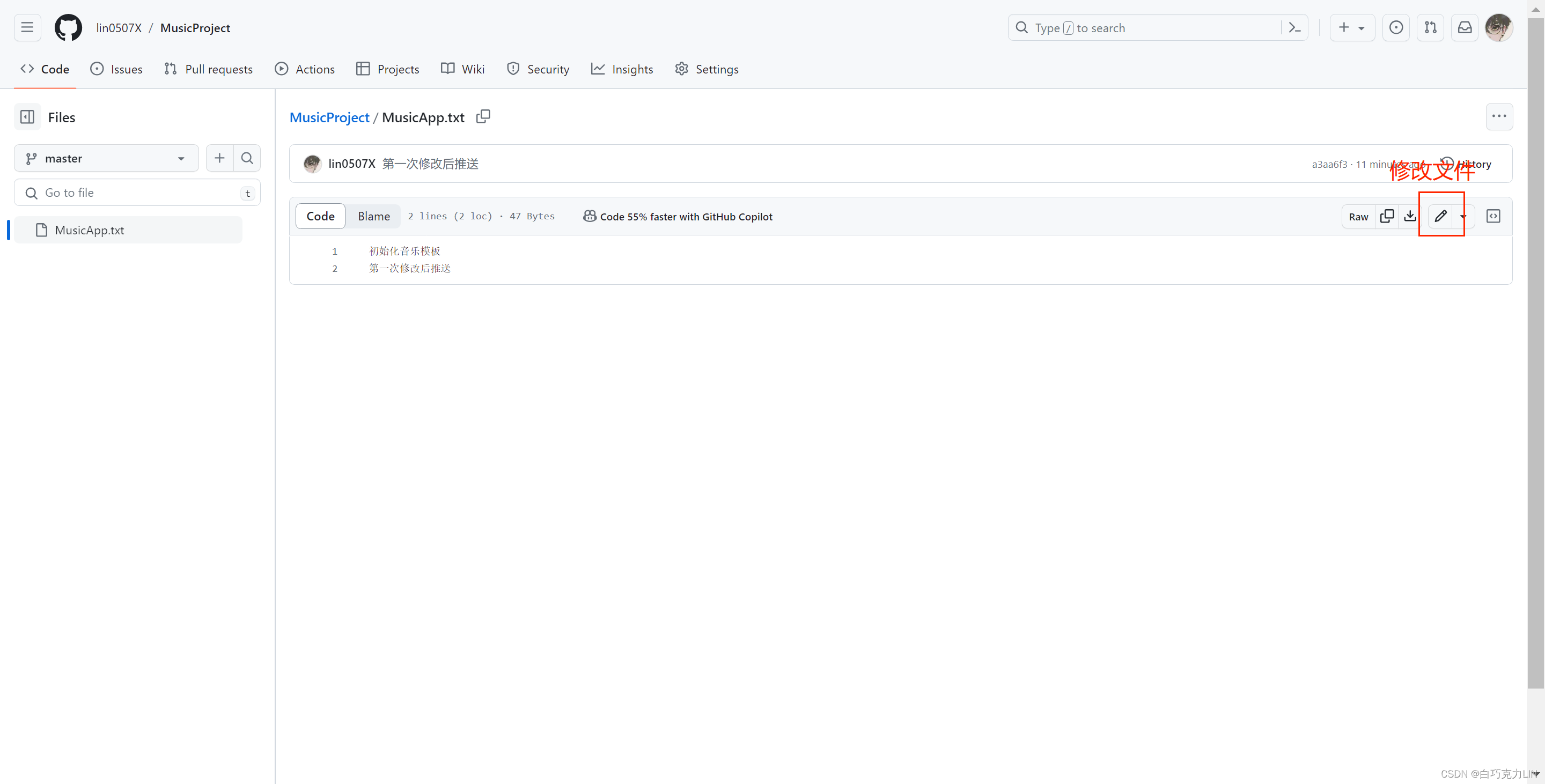Switch to Blame view

[x=373, y=217]
